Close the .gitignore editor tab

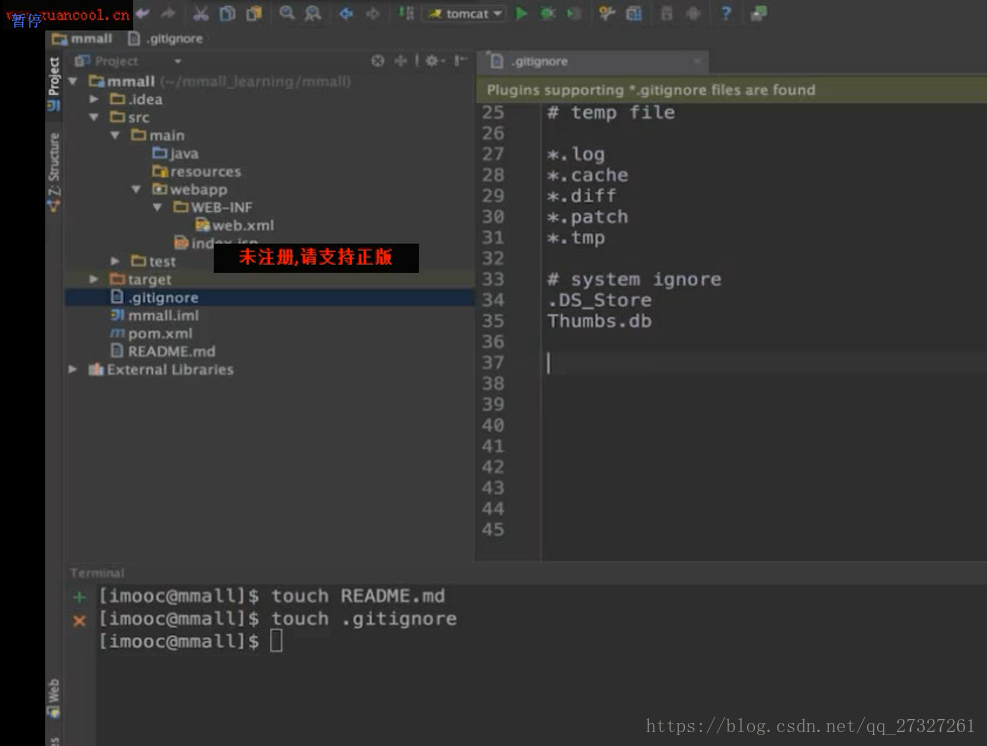tap(697, 61)
